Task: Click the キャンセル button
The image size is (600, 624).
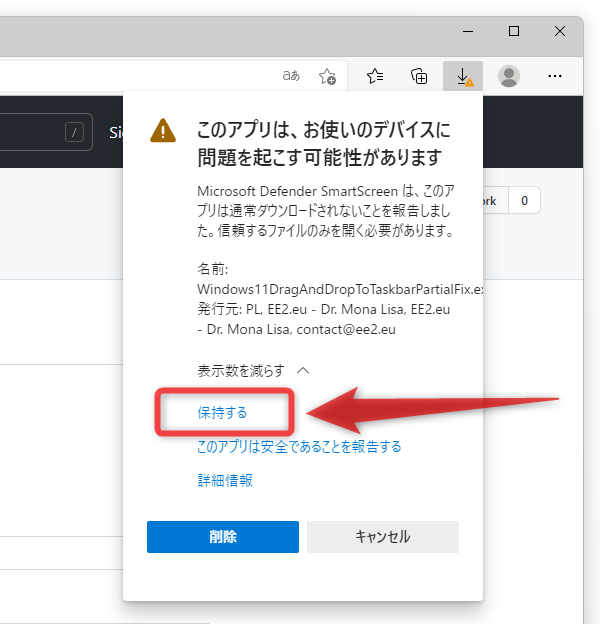Action: (x=383, y=537)
